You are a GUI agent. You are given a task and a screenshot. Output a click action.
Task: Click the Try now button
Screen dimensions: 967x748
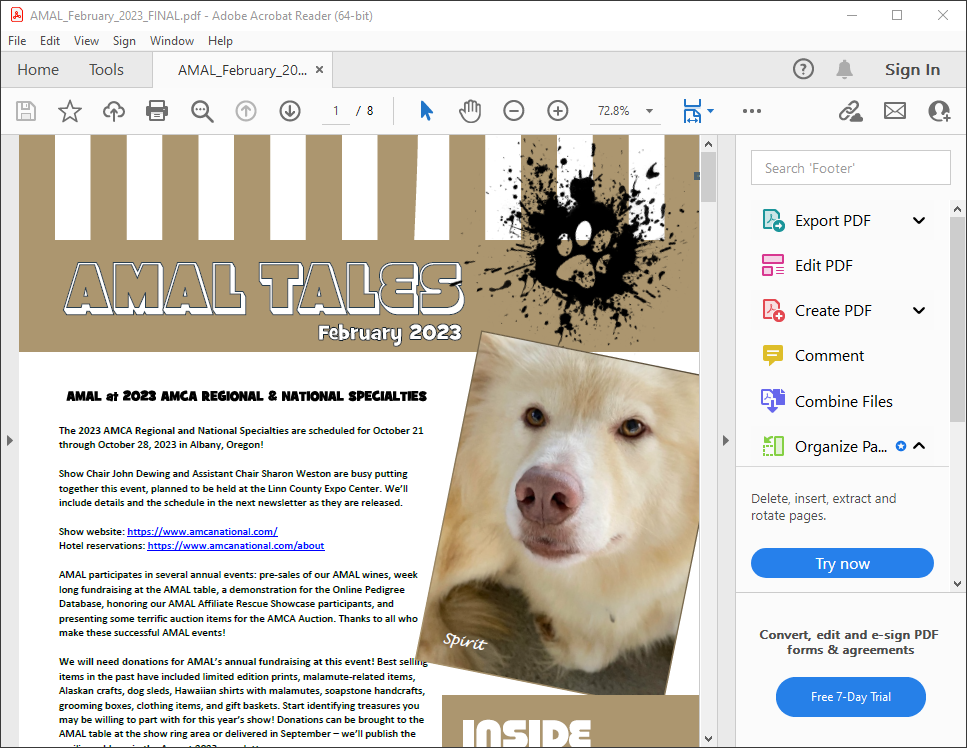[842, 563]
